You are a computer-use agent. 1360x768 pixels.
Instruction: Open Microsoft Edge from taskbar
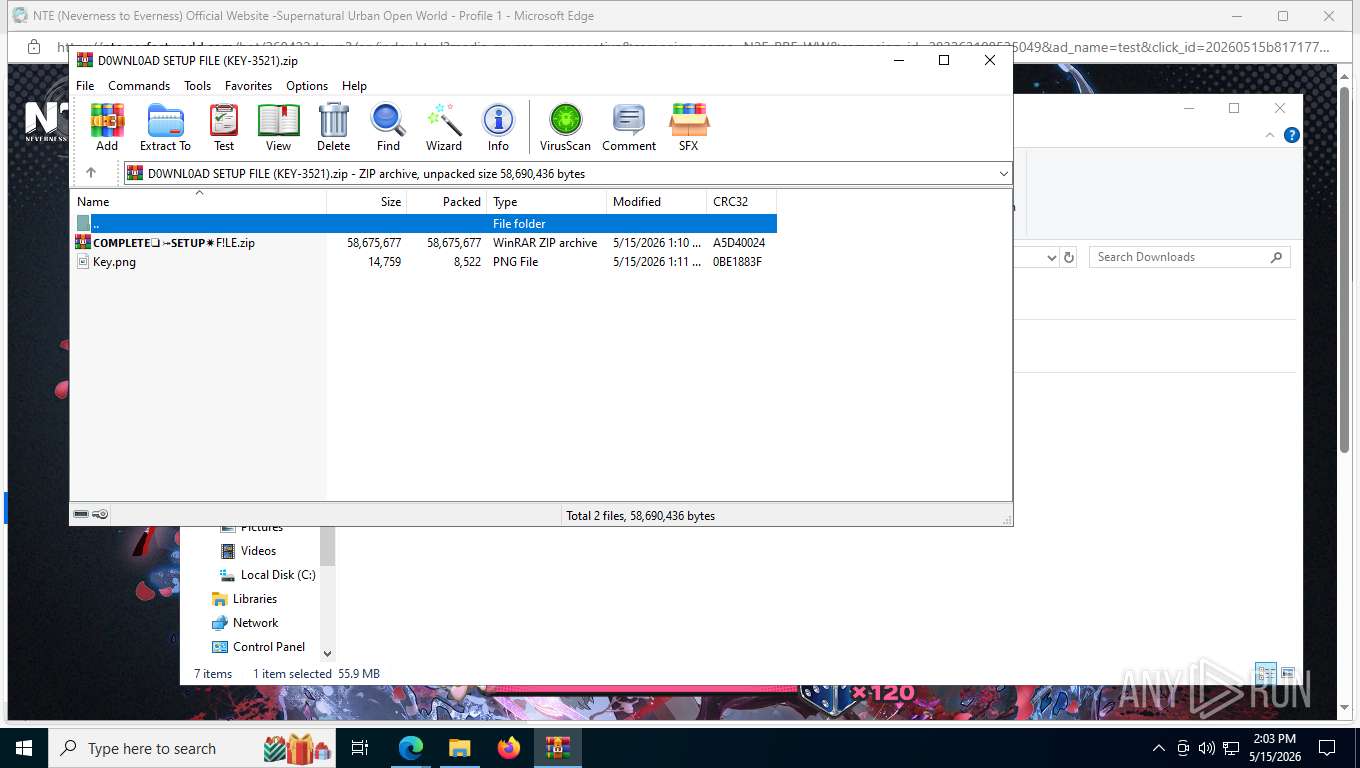[410, 748]
